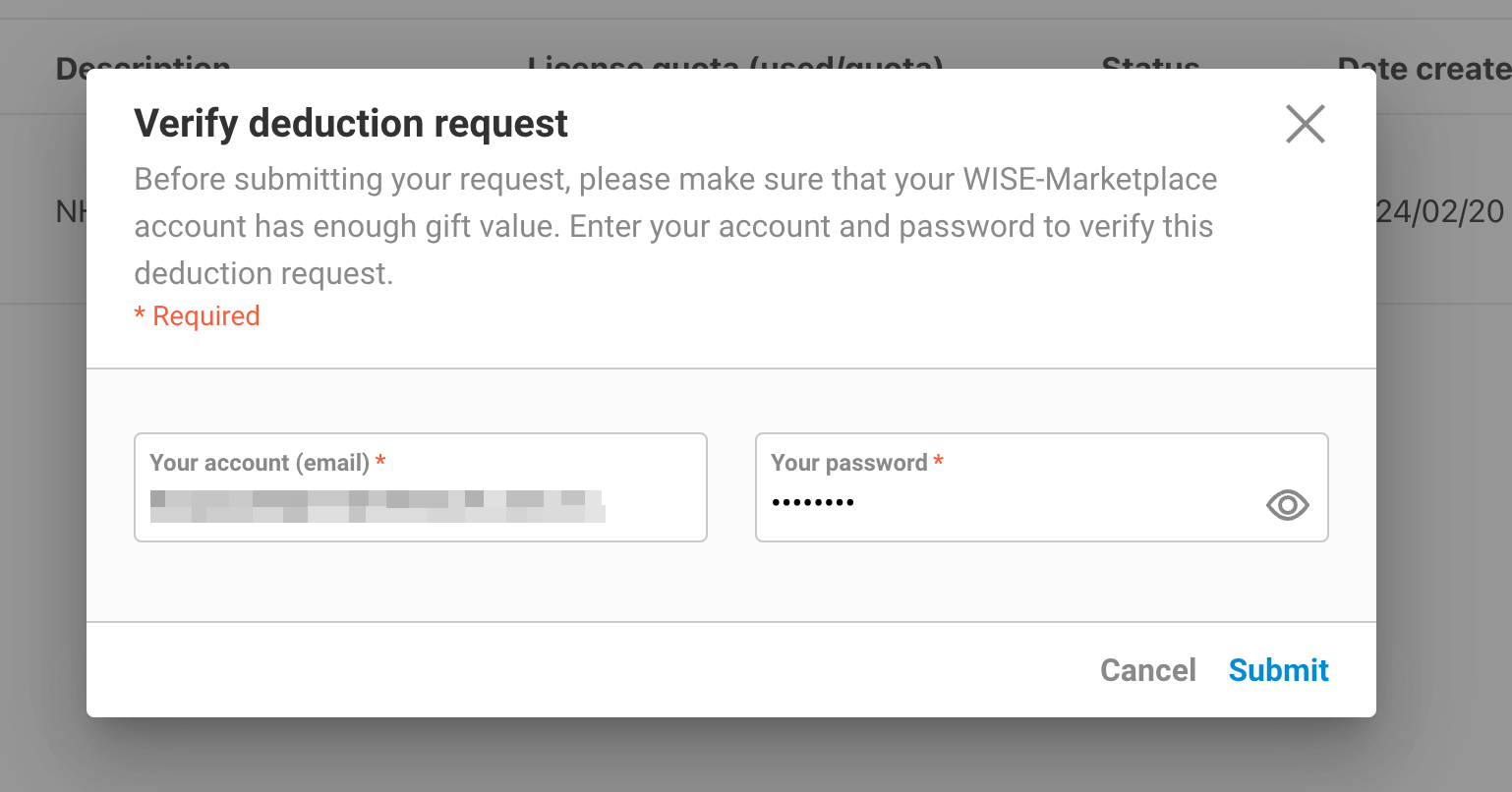1512x792 pixels.
Task: Click the red asterisk beside account email label
Action: coord(380,461)
